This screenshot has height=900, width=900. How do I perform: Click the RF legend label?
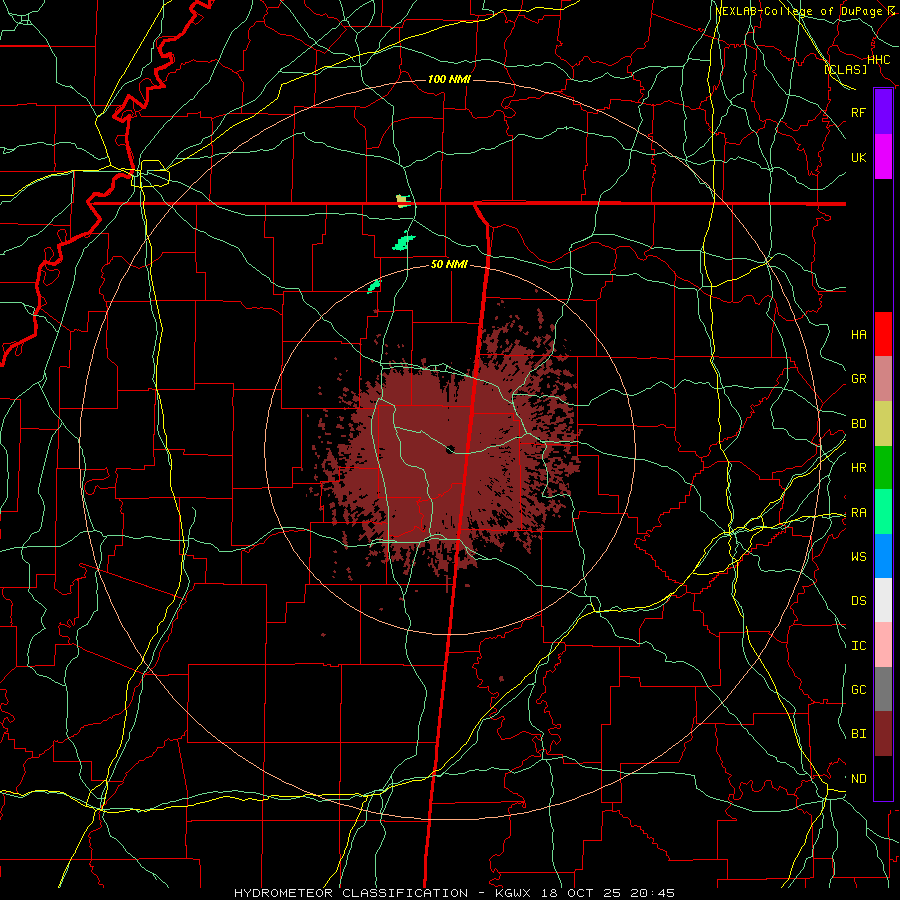[x=859, y=112]
